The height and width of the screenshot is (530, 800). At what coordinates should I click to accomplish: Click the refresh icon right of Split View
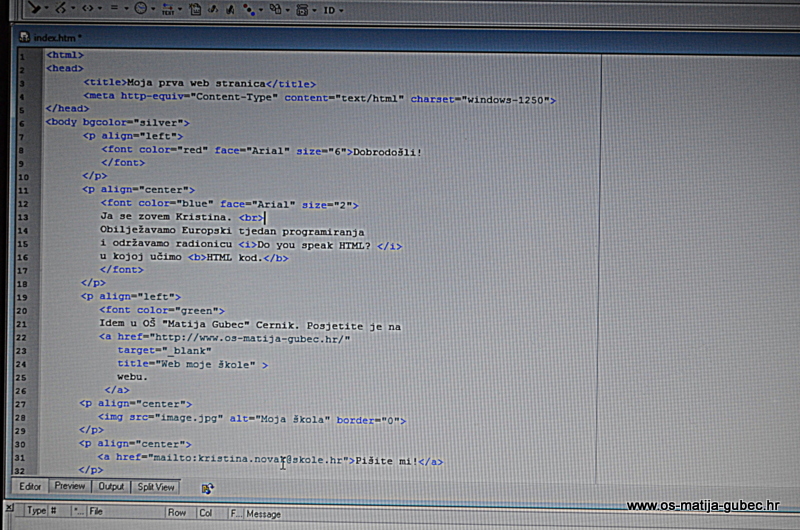[207, 489]
